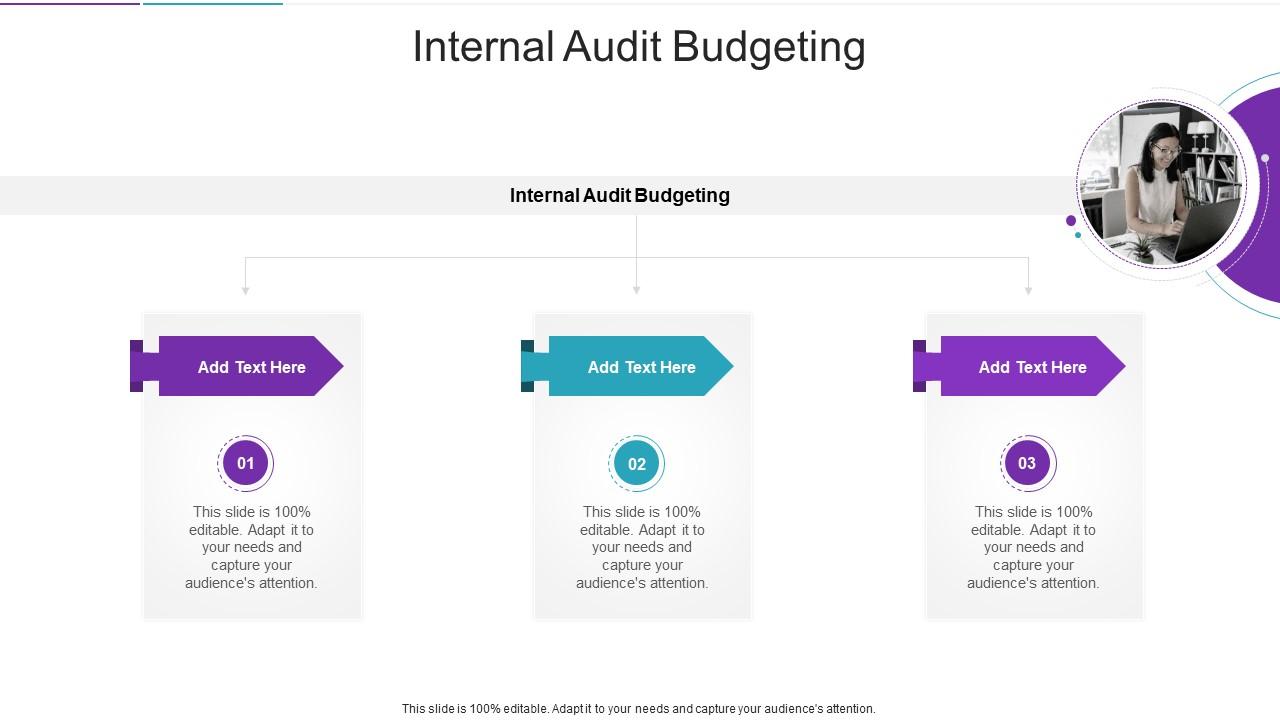The image size is (1280, 720).
Task: Select the Internal Audit Budgeting header bar
Action: 620,195
